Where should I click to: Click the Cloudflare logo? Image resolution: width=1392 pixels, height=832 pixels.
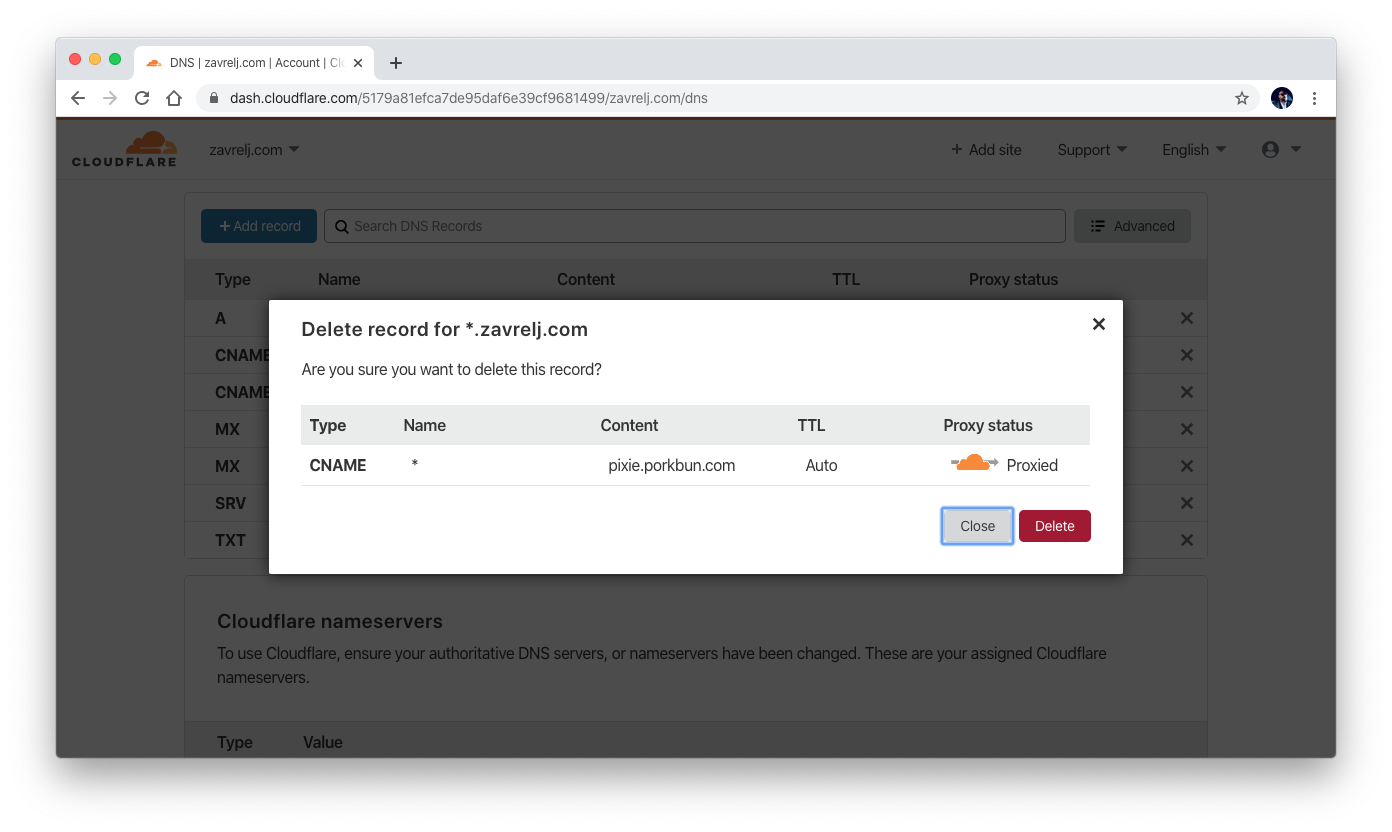[x=124, y=149]
